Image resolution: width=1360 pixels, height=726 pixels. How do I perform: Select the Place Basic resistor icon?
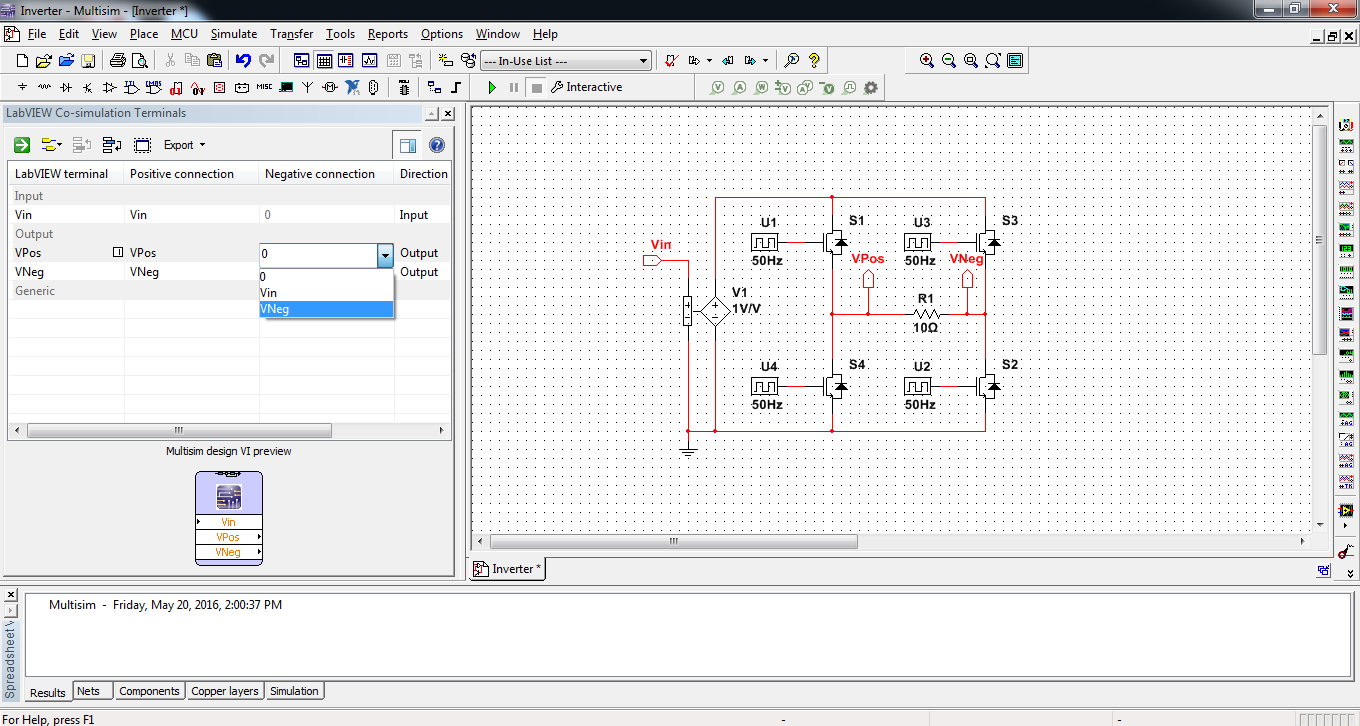tap(44, 87)
